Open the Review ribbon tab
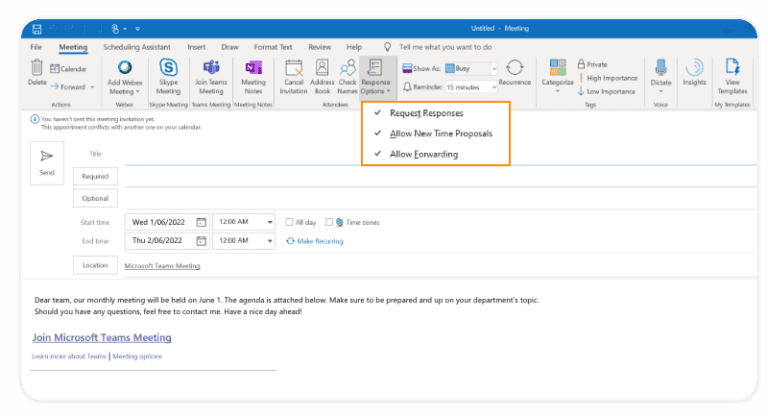The width and height of the screenshot is (768, 416). point(319,47)
